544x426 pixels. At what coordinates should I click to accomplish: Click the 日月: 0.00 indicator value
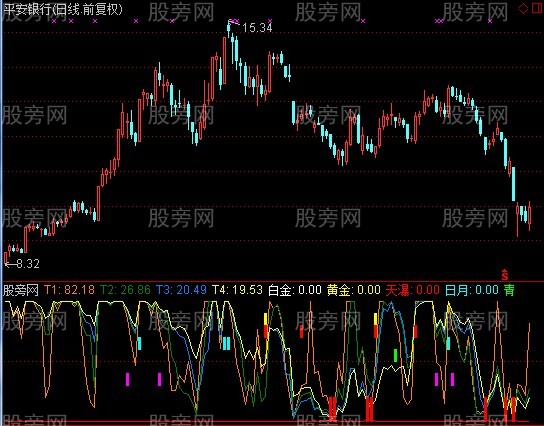pos(472,290)
